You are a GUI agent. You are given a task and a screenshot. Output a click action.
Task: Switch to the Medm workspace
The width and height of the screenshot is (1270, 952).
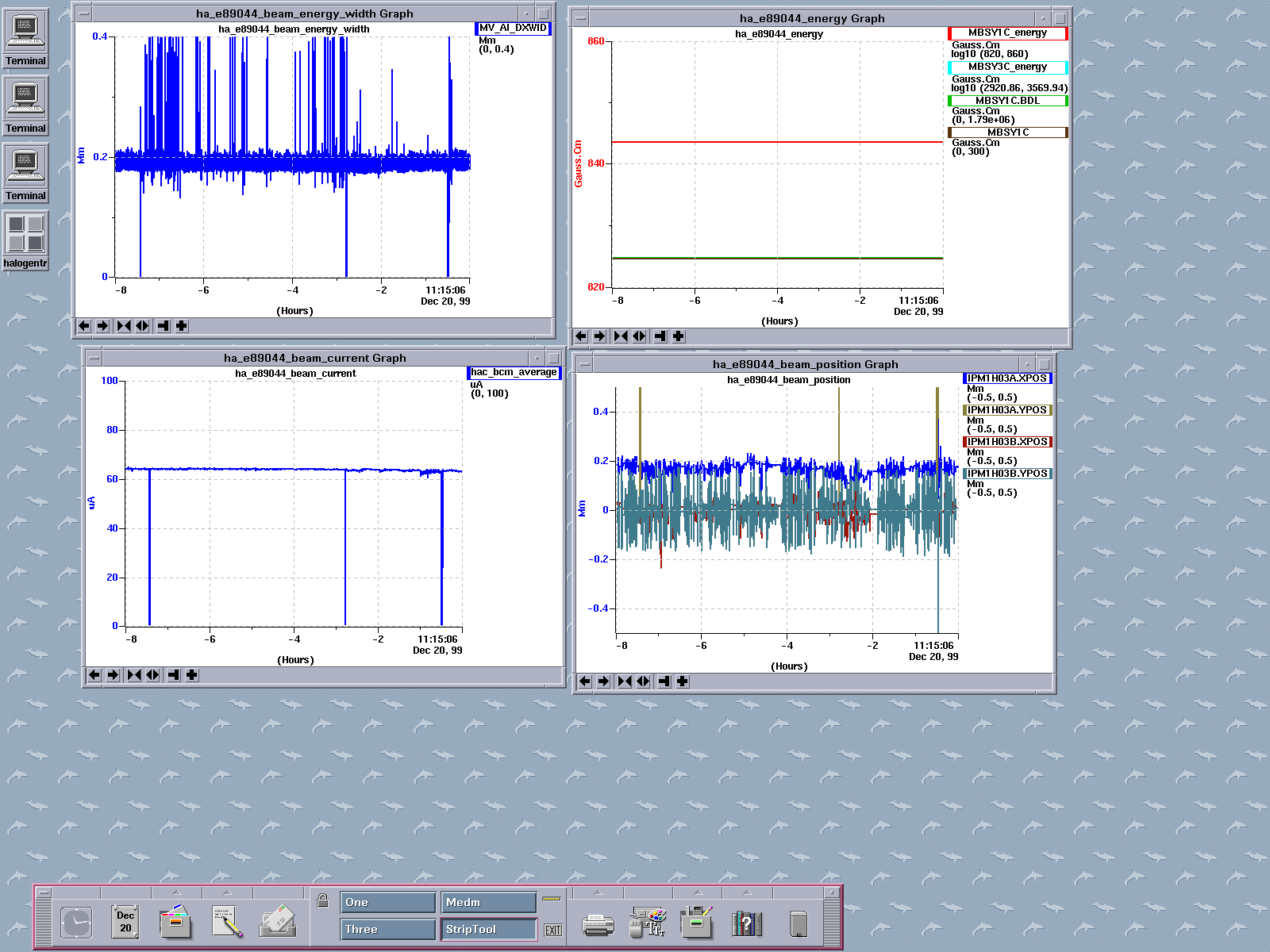coord(488,903)
